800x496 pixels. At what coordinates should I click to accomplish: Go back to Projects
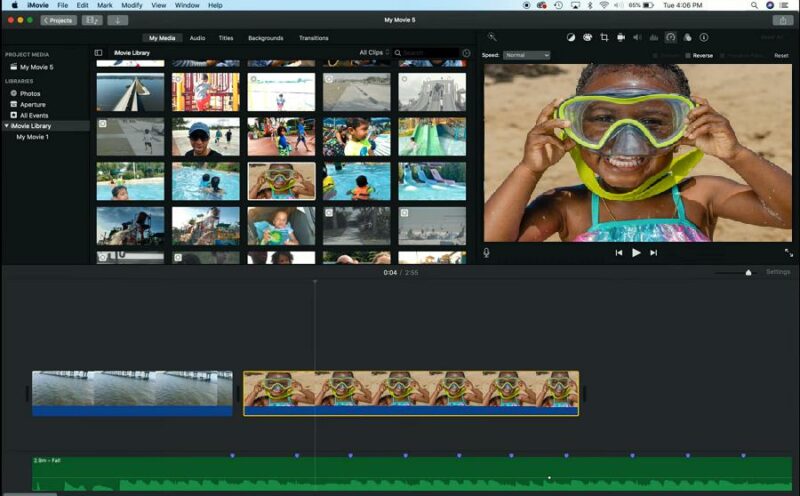pyautogui.click(x=58, y=20)
